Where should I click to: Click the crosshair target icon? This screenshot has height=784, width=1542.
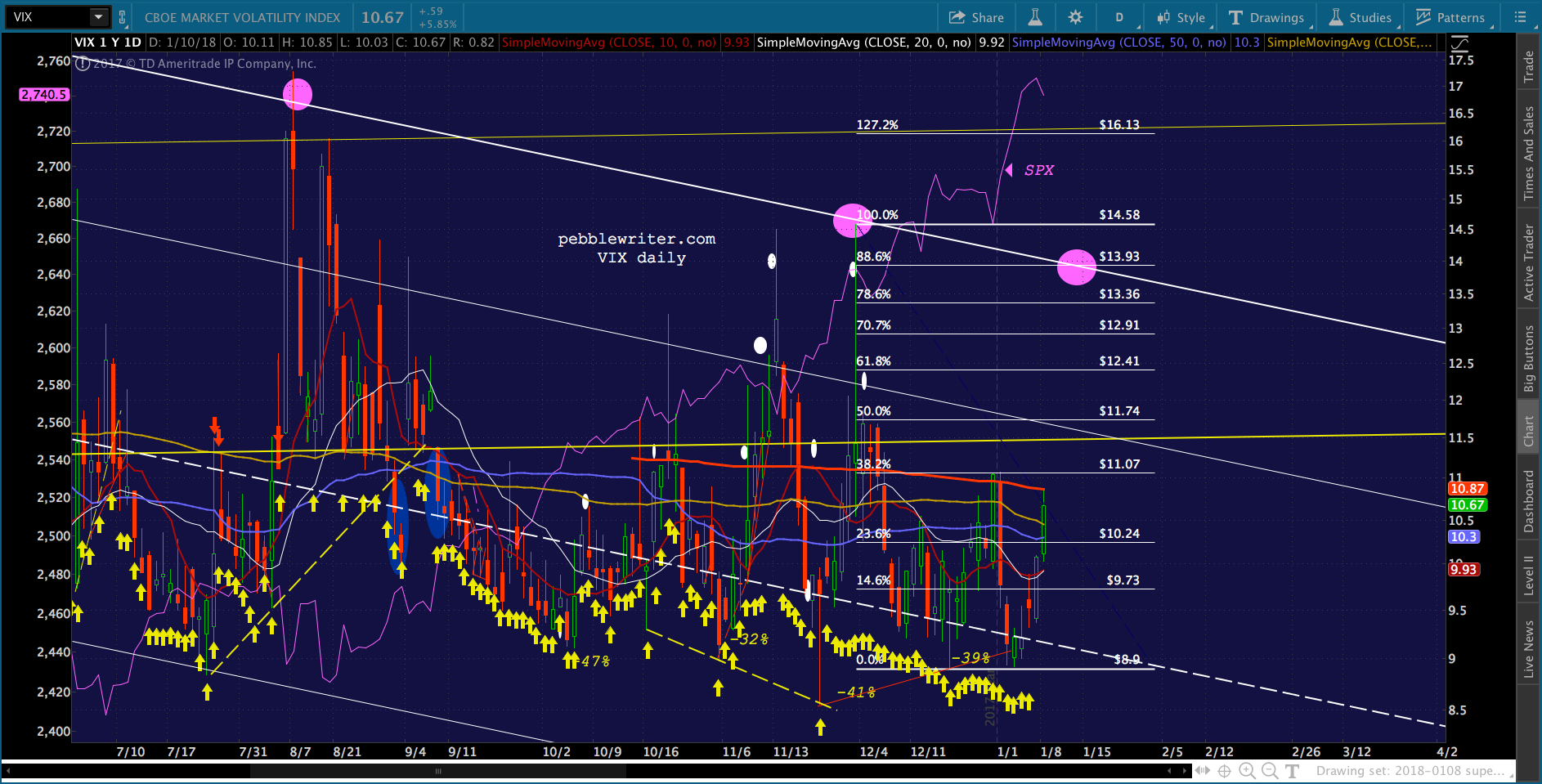(x=1224, y=771)
